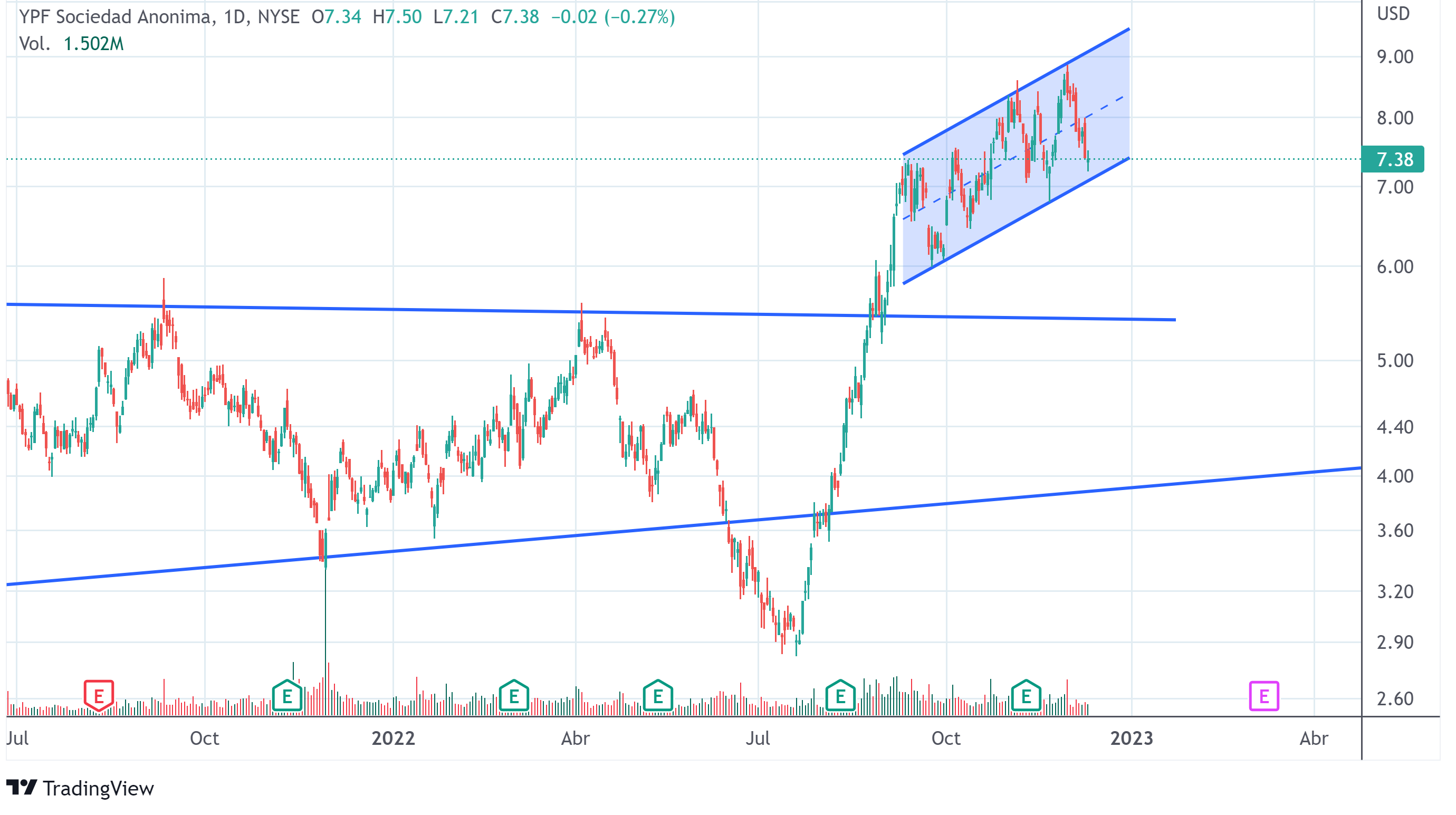Click the green earnings marker near March 2022
Viewport: 1456px width, 815px height.
click(x=514, y=696)
